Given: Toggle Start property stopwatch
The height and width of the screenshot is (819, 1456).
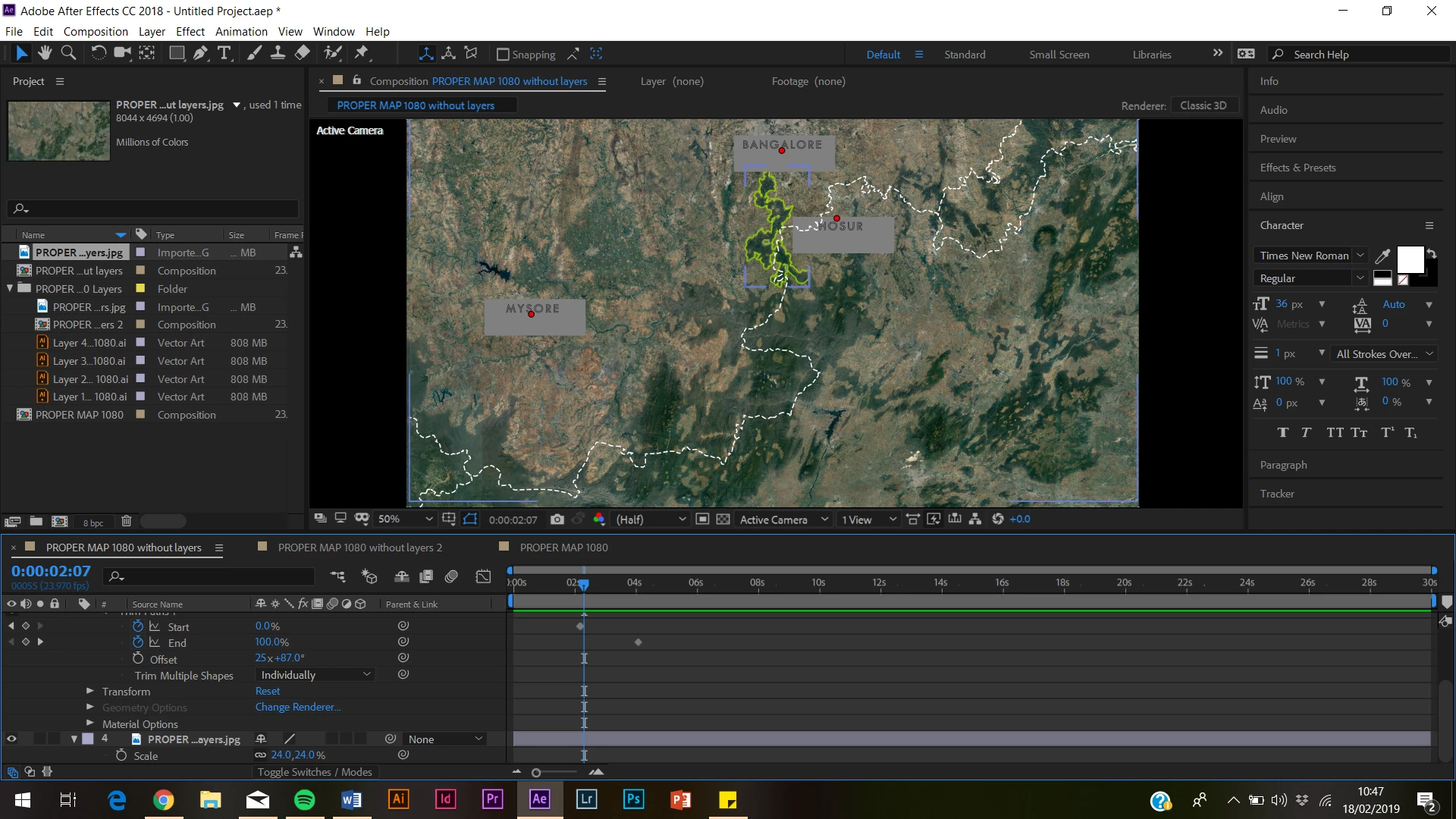Looking at the screenshot, I should tap(138, 626).
